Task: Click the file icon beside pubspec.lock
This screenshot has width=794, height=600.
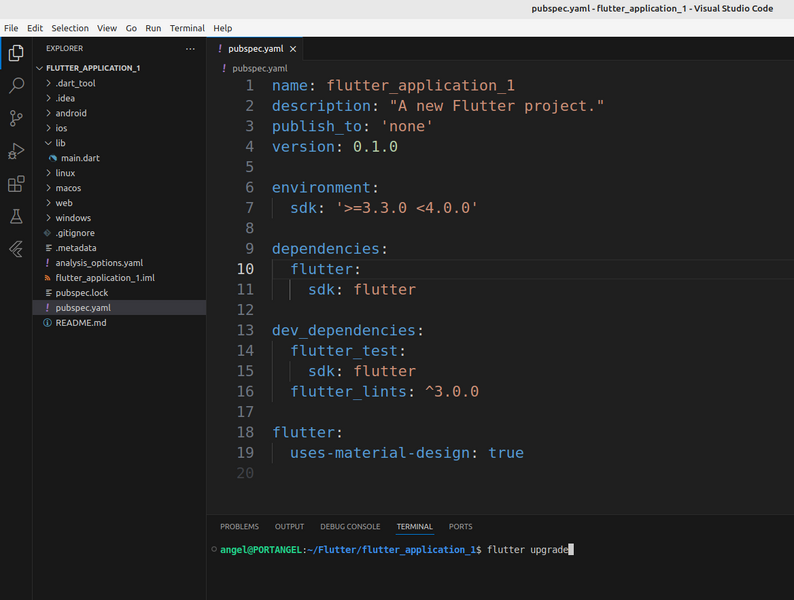Action: coord(49,293)
